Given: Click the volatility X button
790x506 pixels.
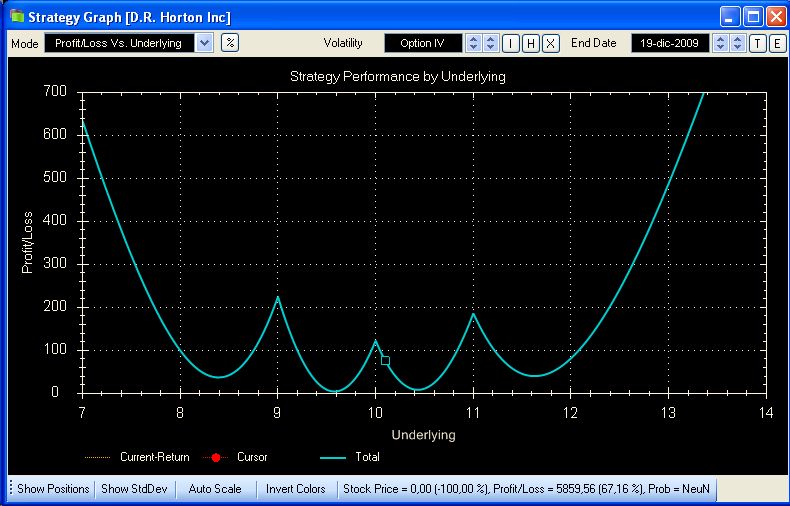Looking at the screenshot, I should pyautogui.click(x=551, y=43).
